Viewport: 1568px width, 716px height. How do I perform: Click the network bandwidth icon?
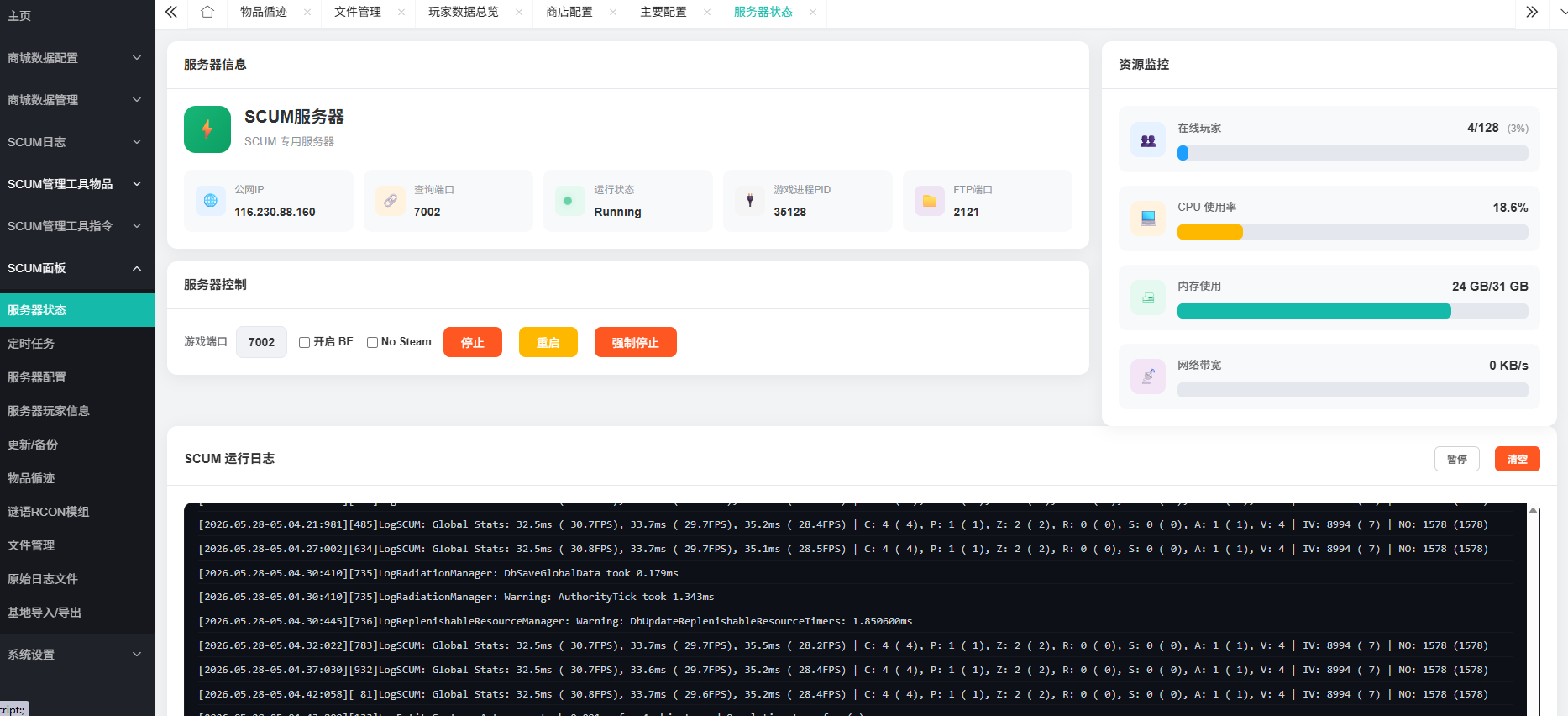1148,376
